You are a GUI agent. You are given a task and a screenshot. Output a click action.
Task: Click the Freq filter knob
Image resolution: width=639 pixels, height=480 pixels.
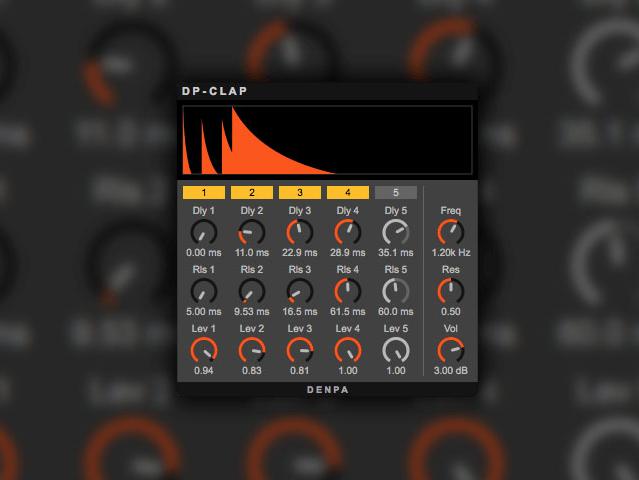(x=451, y=233)
